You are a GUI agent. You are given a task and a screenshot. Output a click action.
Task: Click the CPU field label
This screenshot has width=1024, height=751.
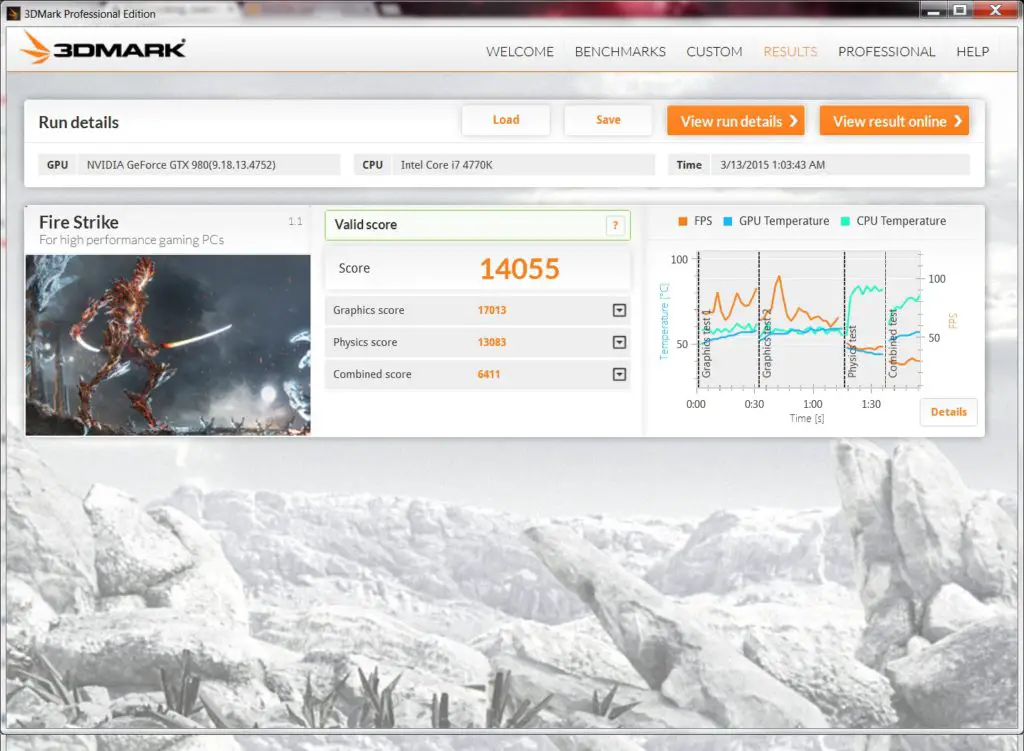pyautogui.click(x=373, y=165)
